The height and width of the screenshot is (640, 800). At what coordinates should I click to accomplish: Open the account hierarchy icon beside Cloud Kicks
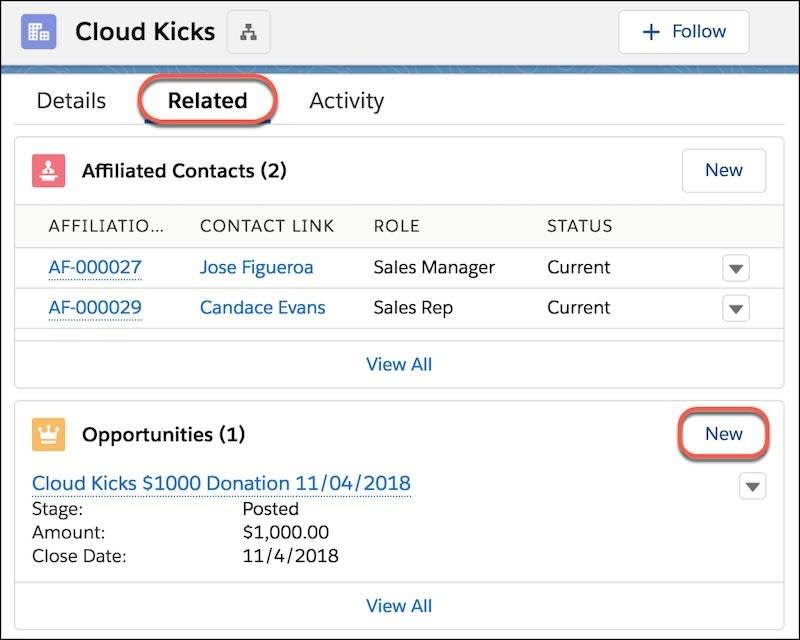click(x=247, y=31)
